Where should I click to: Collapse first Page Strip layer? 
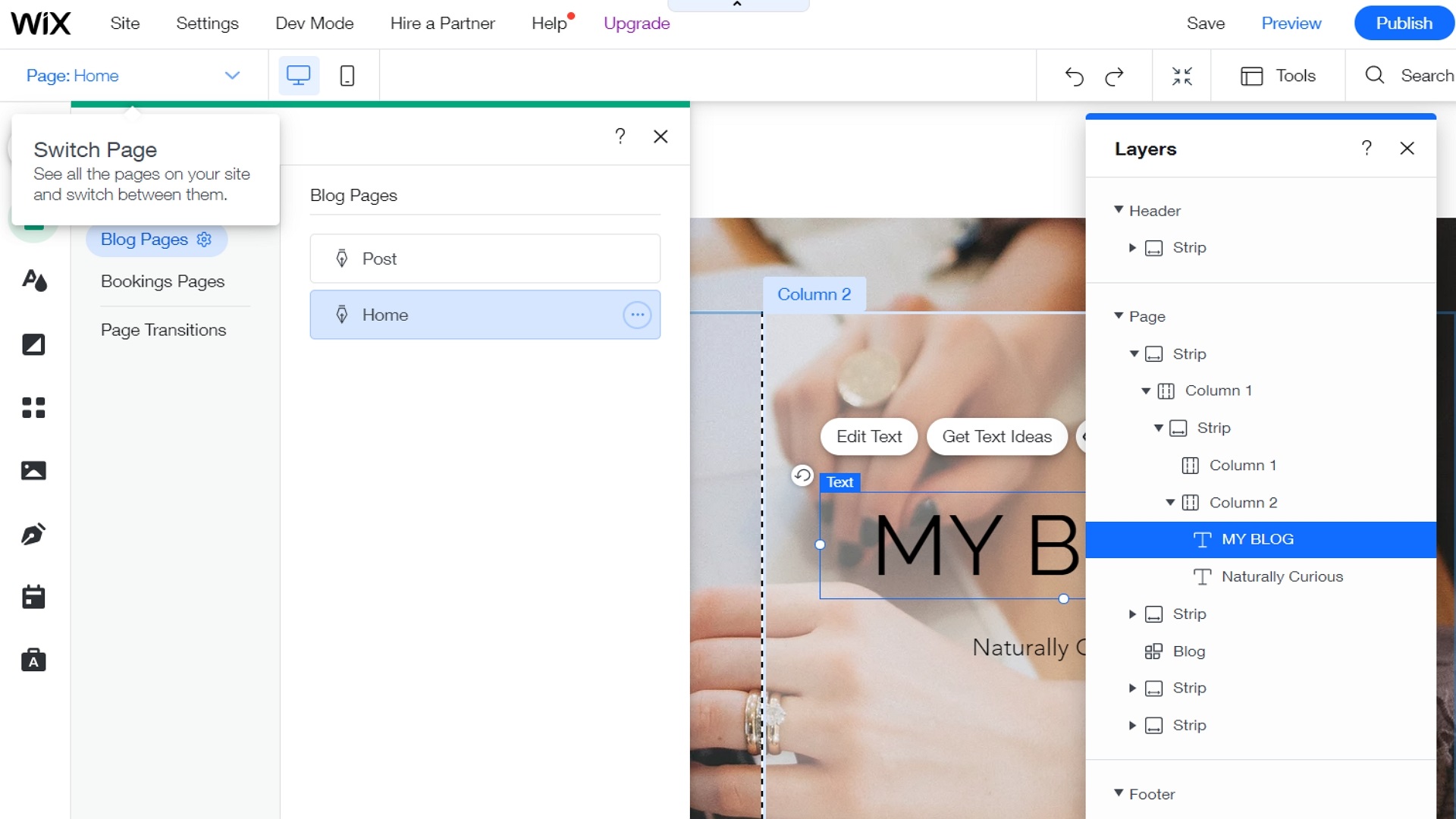click(1134, 354)
